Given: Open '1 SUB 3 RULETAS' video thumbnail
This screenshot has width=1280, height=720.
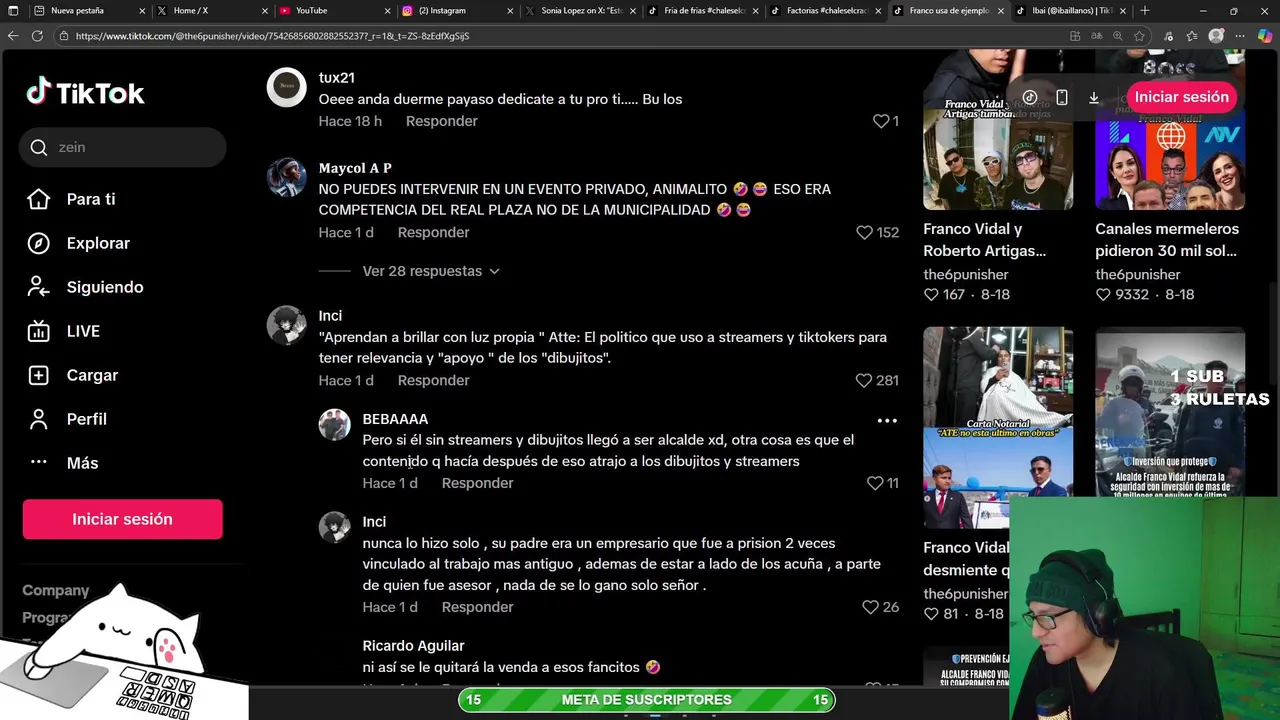Looking at the screenshot, I should (x=1170, y=410).
